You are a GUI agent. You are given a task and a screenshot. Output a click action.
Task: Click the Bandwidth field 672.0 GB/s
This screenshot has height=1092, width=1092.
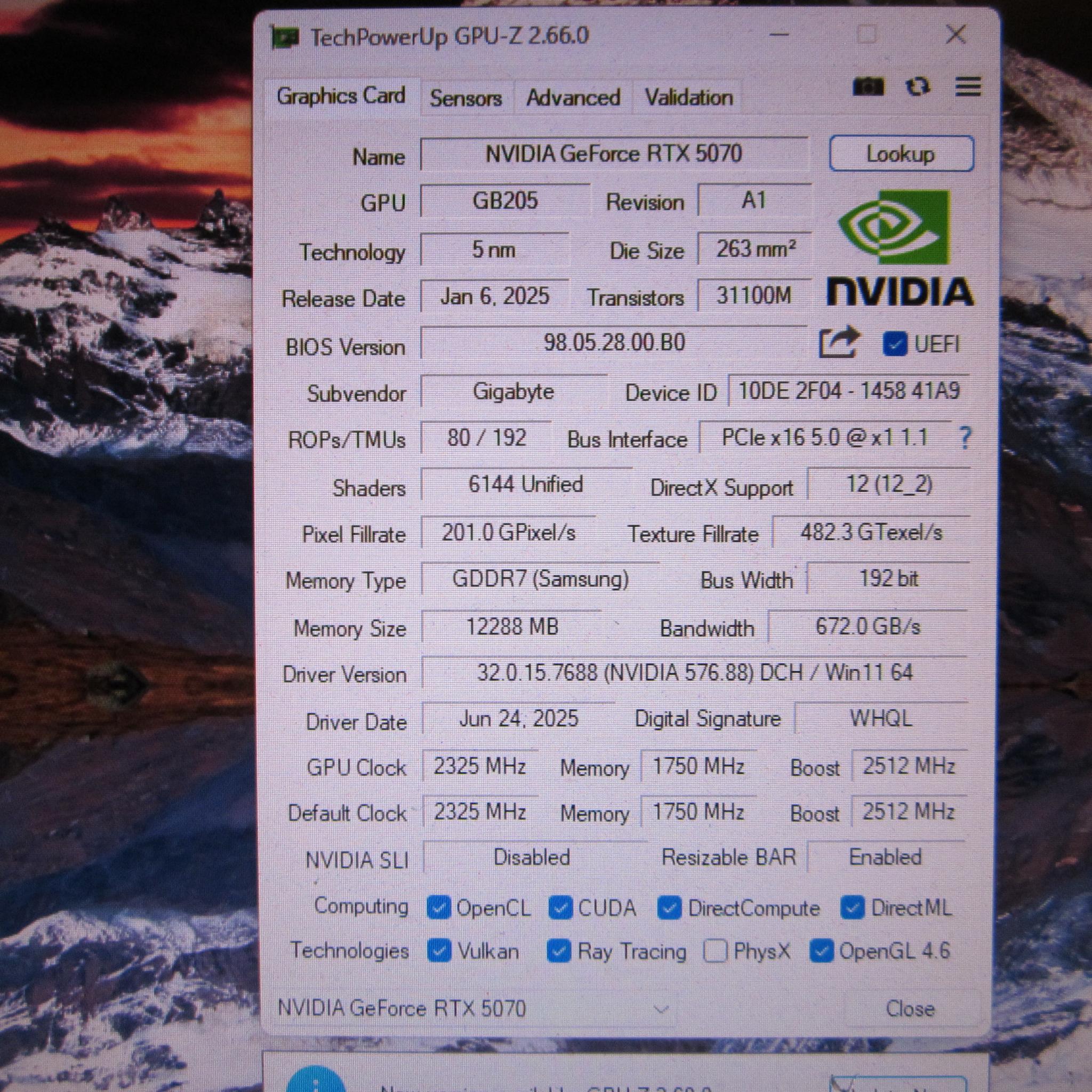(x=868, y=627)
